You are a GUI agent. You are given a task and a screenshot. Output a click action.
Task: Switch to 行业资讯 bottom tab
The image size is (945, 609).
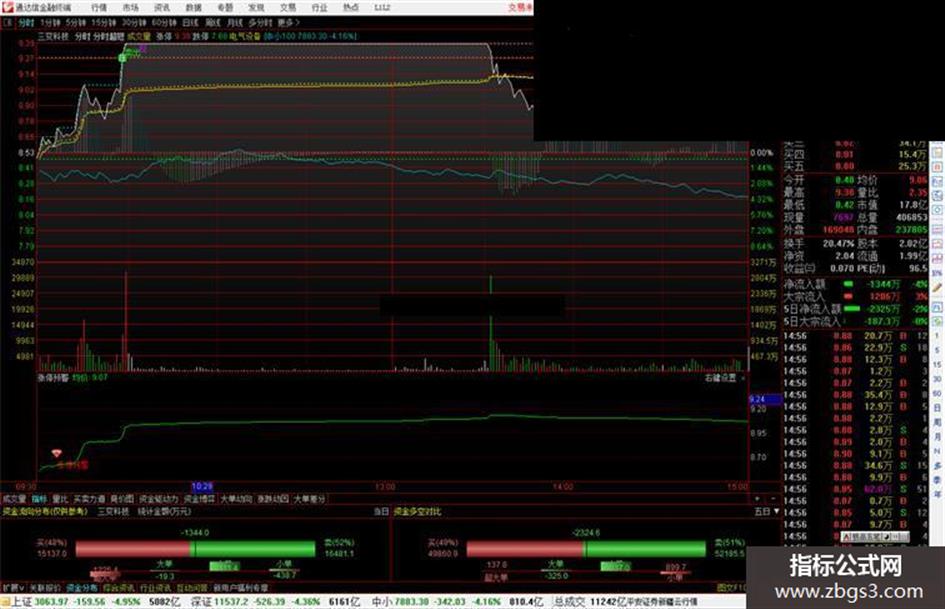[155, 587]
